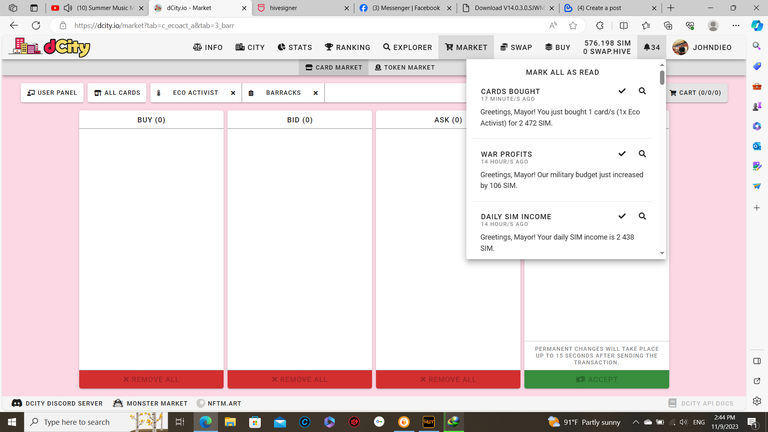Screen dimensions: 768x432
Task: Open the browser extensions icon
Action: click(600, 25)
